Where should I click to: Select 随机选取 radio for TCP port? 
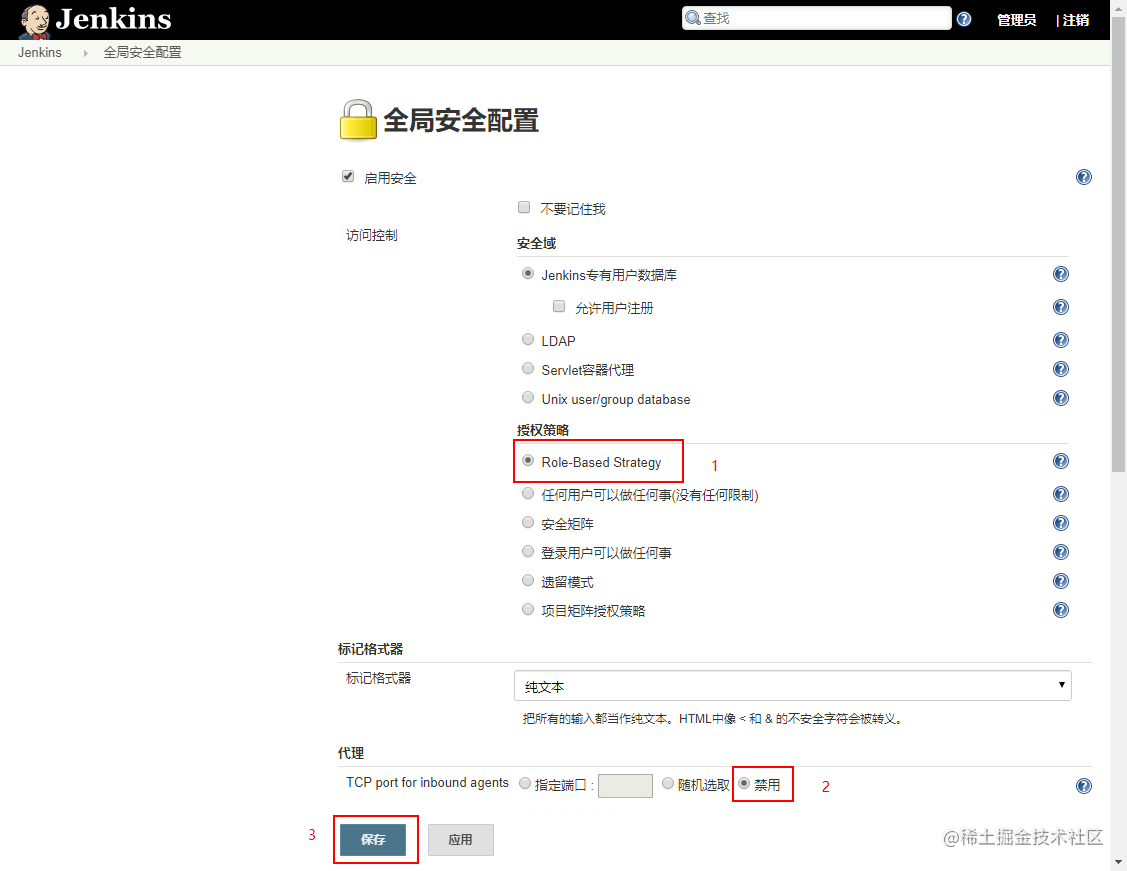point(668,783)
